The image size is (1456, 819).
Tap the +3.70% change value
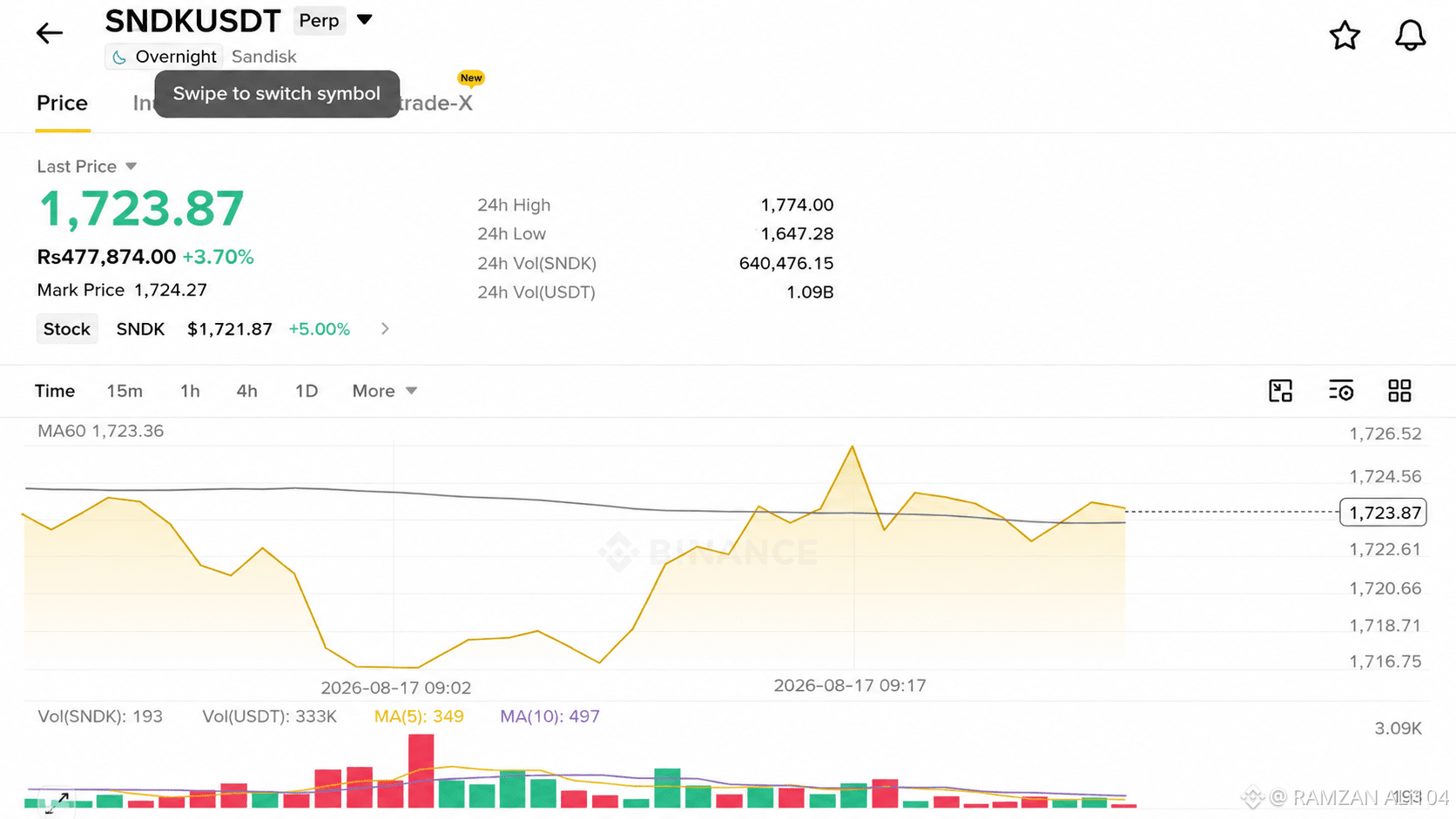[218, 257]
